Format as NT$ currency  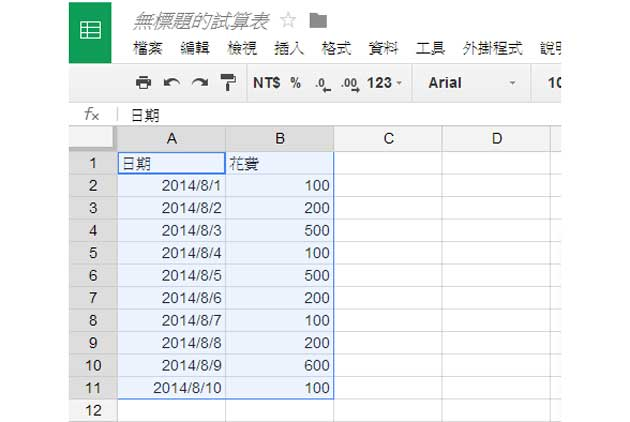point(267,83)
